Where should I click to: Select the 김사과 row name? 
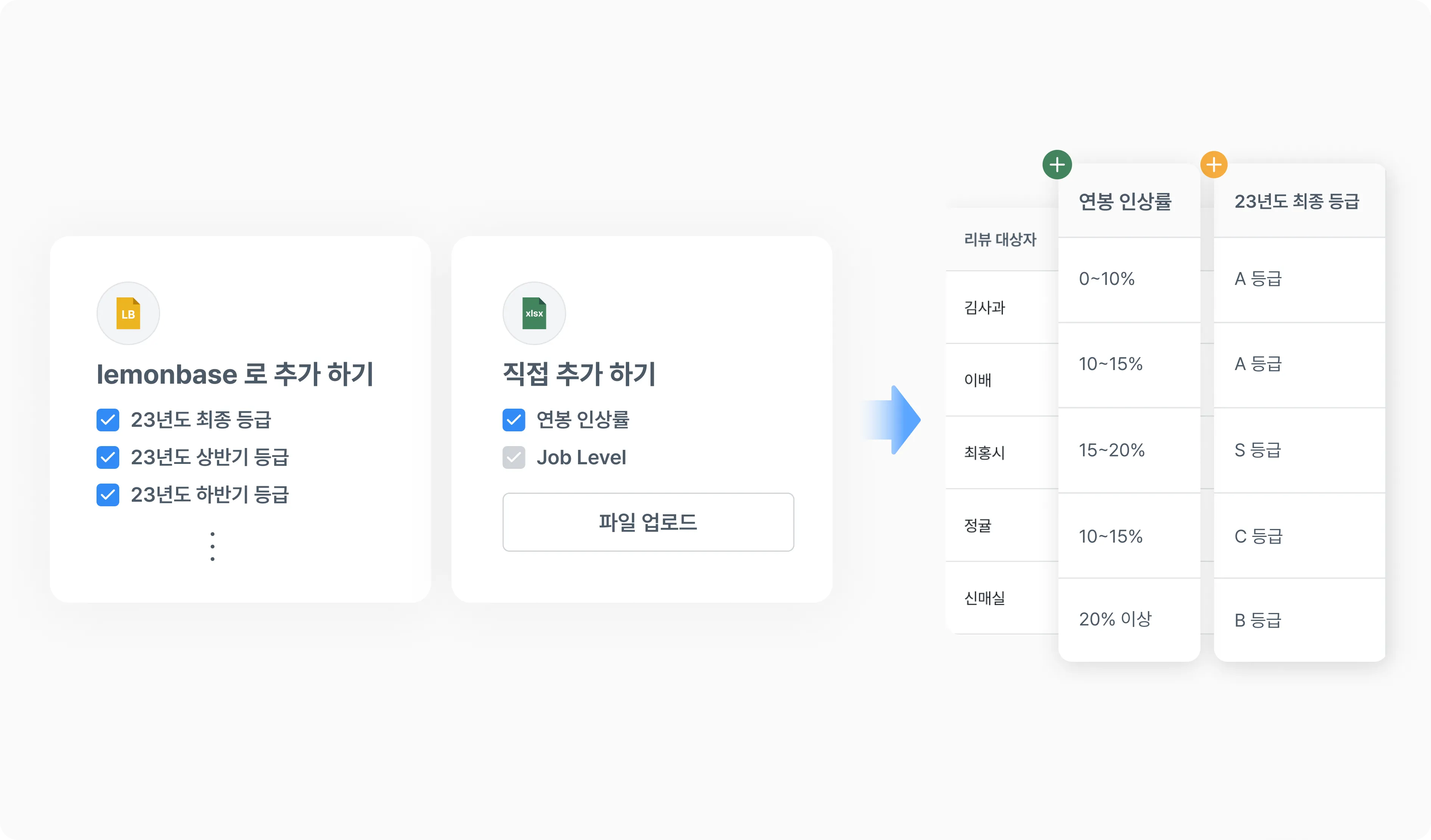pos(985,308)
